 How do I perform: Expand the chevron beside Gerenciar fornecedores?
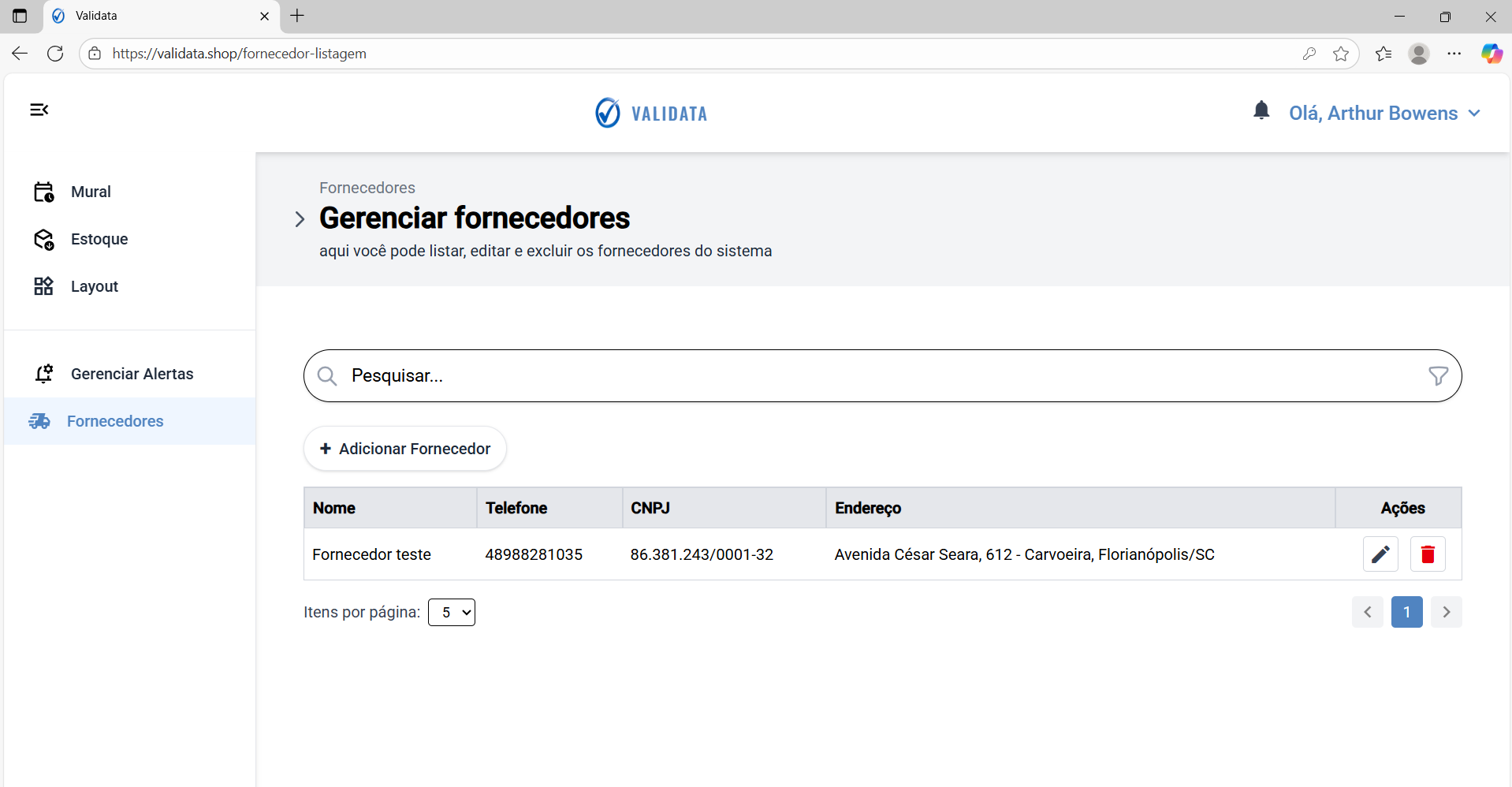coord(300,219)
